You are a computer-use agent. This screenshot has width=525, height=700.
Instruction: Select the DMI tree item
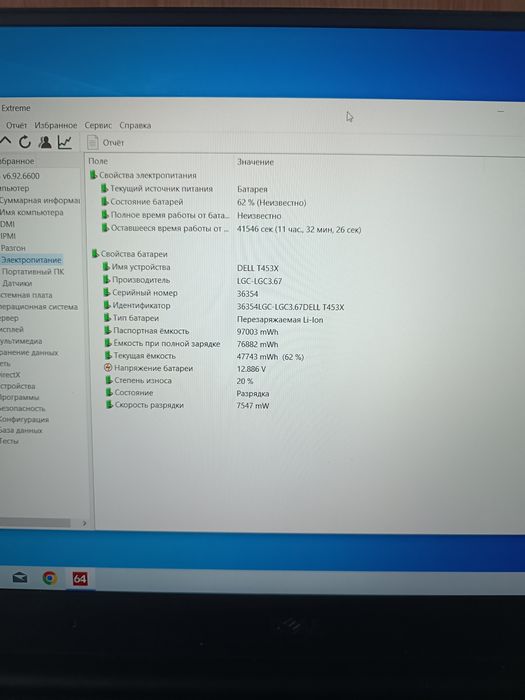tap(8, 224)
